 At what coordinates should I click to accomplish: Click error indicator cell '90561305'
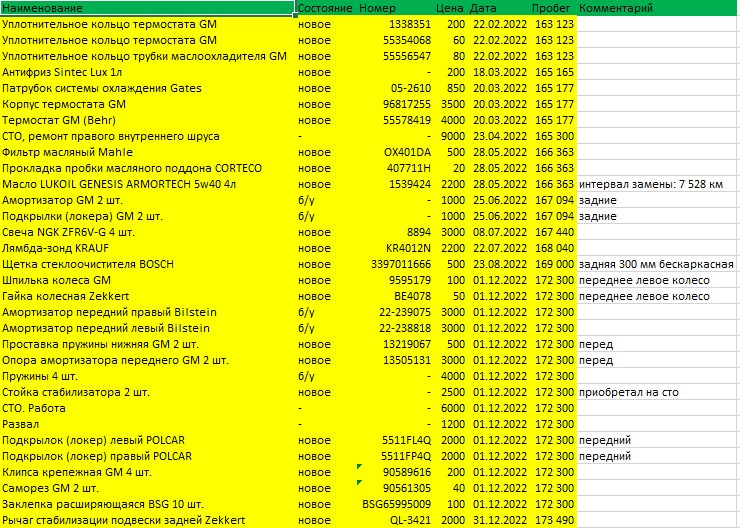(395, 488)
